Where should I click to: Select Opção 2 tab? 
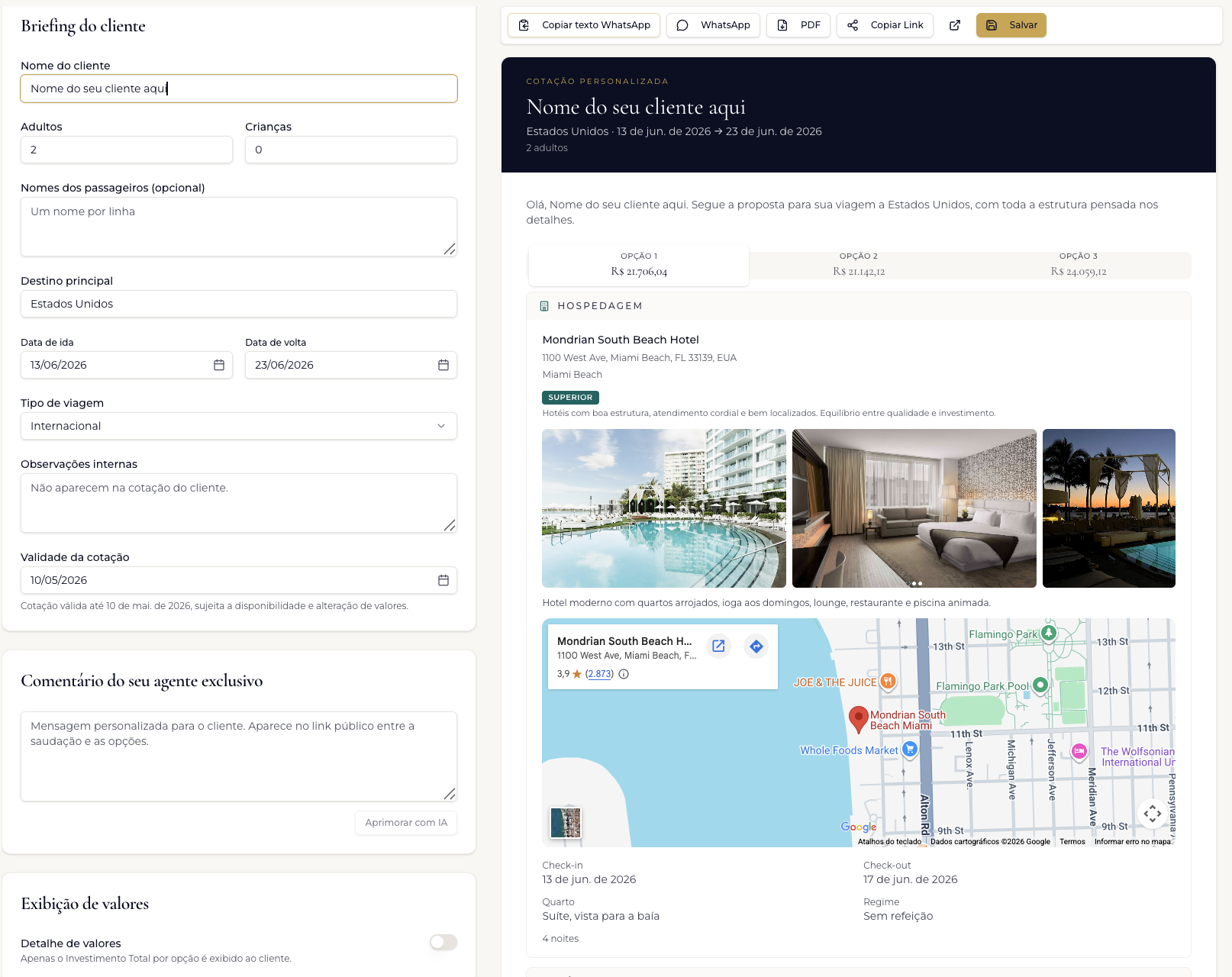(859, 265)
